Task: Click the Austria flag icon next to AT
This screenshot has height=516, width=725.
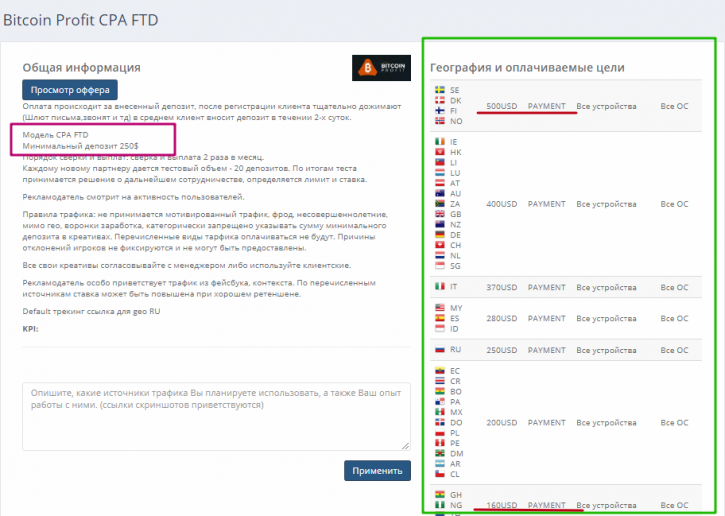Action: (440, 183)
